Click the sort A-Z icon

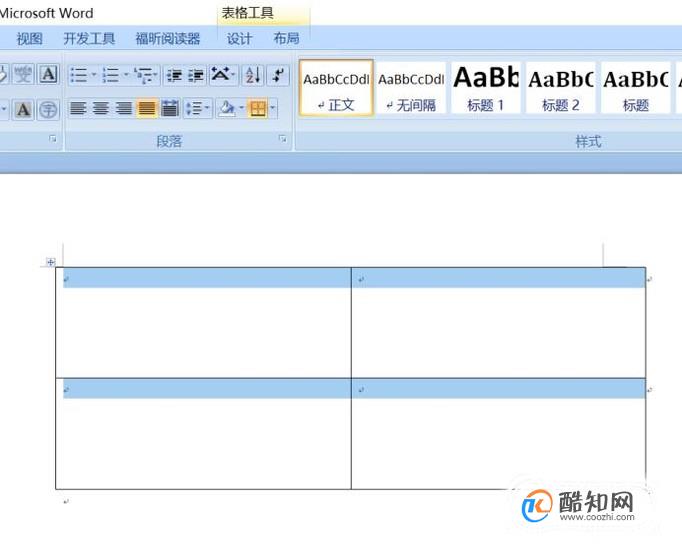253,75
